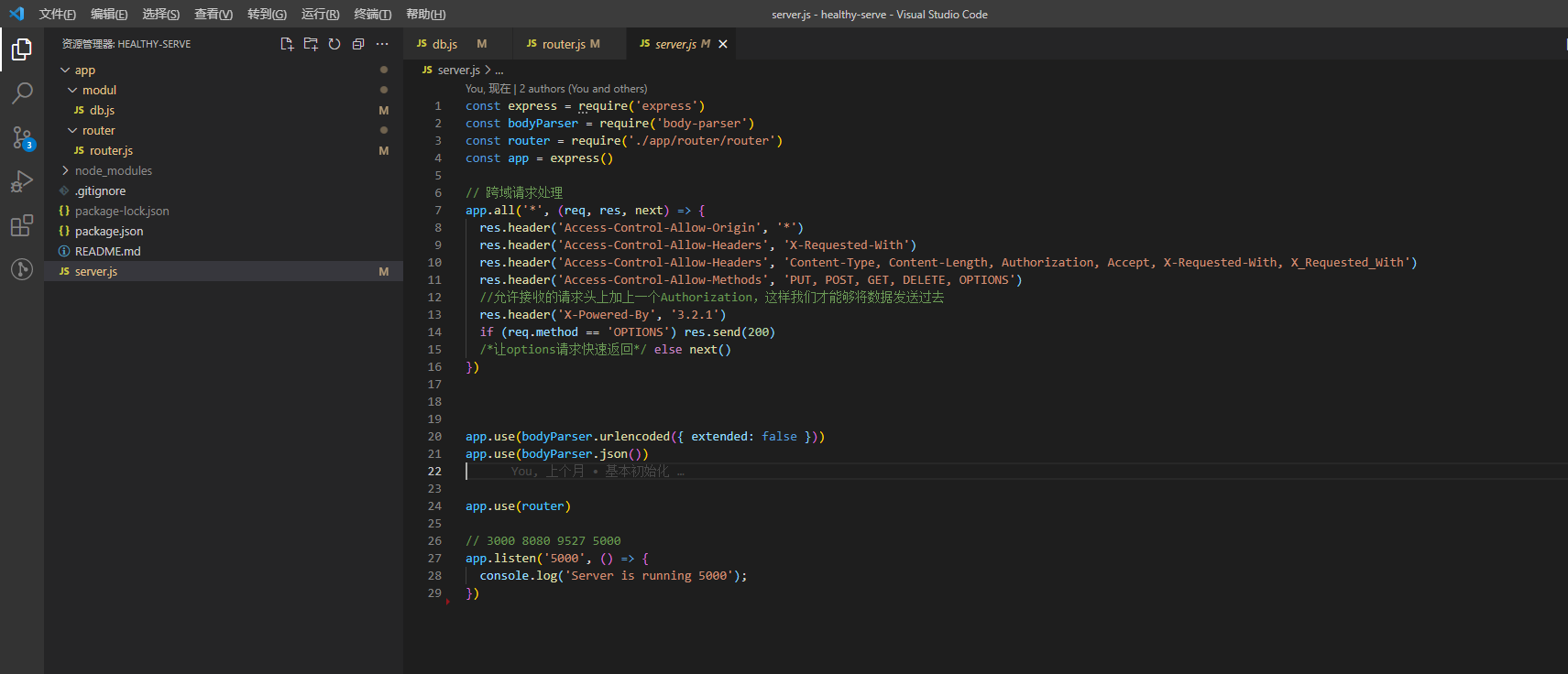The image size is (1568, 674).
Task: Collapse the app folder
Action: [x=65, y=70]
